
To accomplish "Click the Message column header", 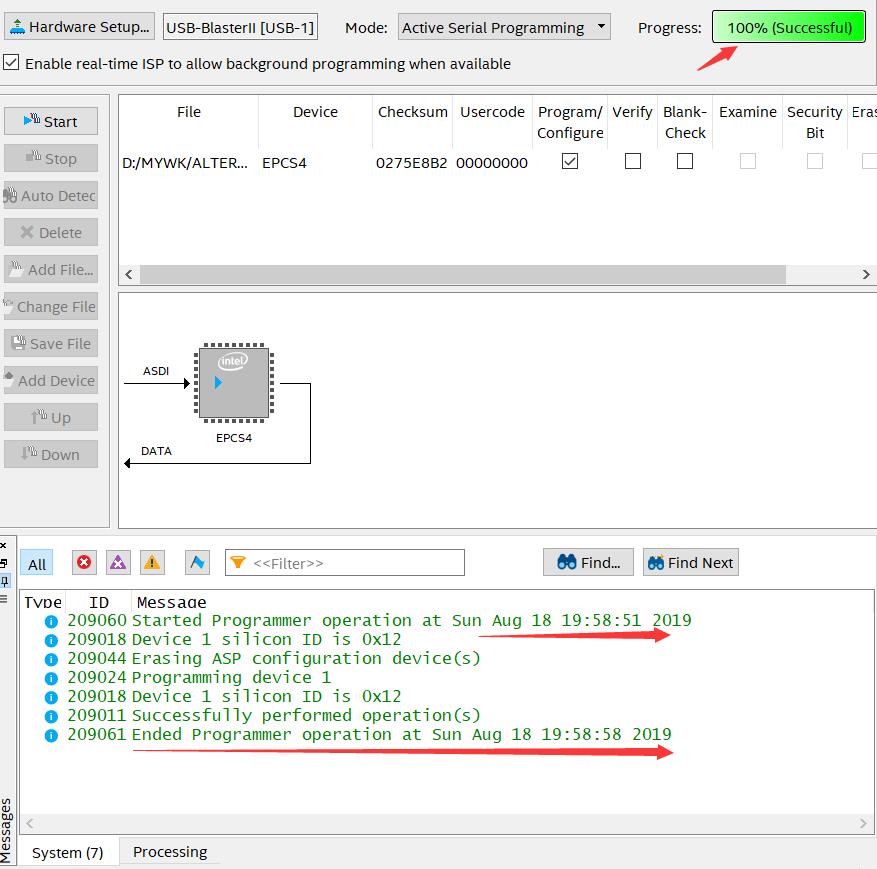I will pos(171,602).
